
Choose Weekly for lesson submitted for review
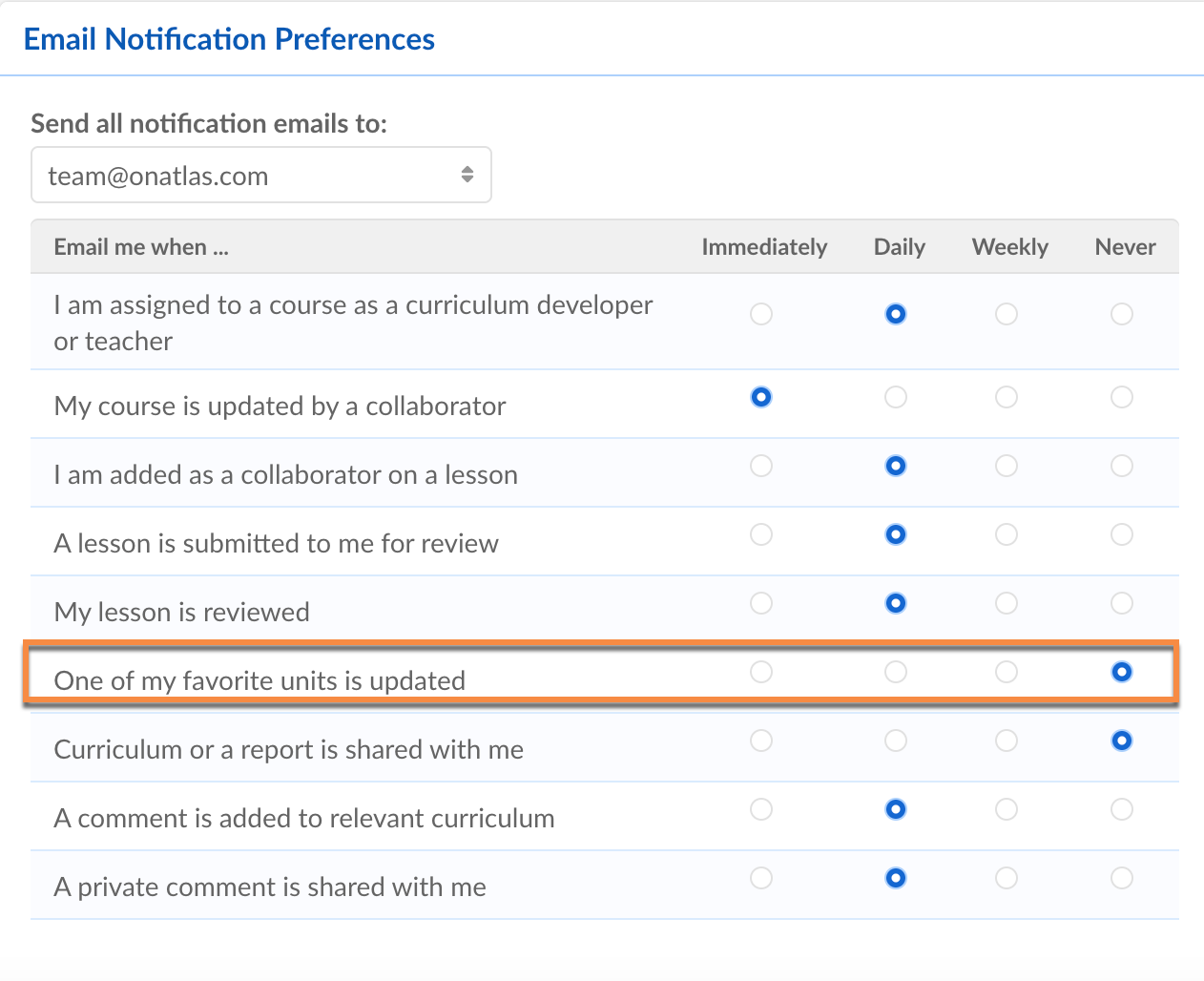[x=1007, y=534]
